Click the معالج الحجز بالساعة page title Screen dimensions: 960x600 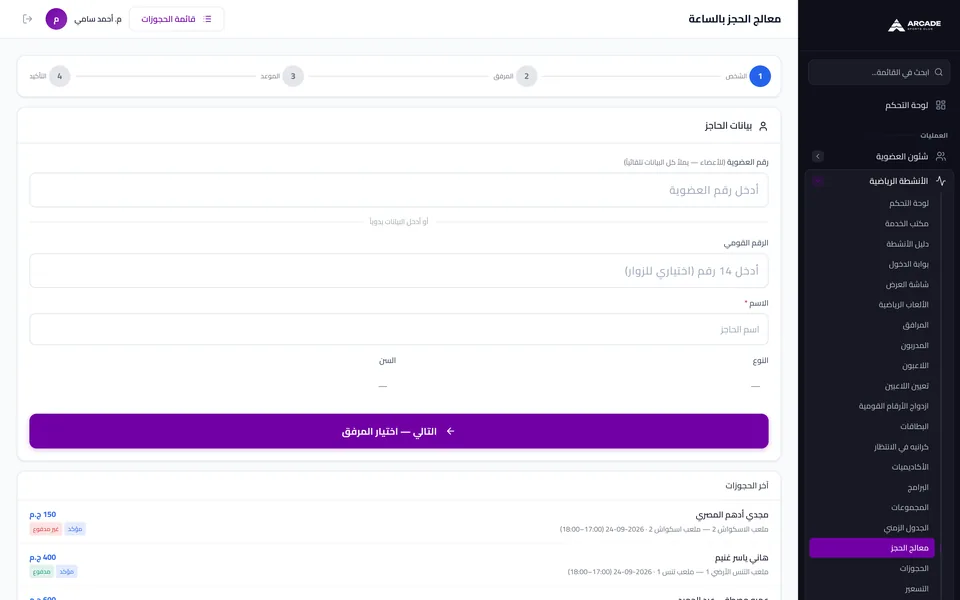click(x=735, y=19)
